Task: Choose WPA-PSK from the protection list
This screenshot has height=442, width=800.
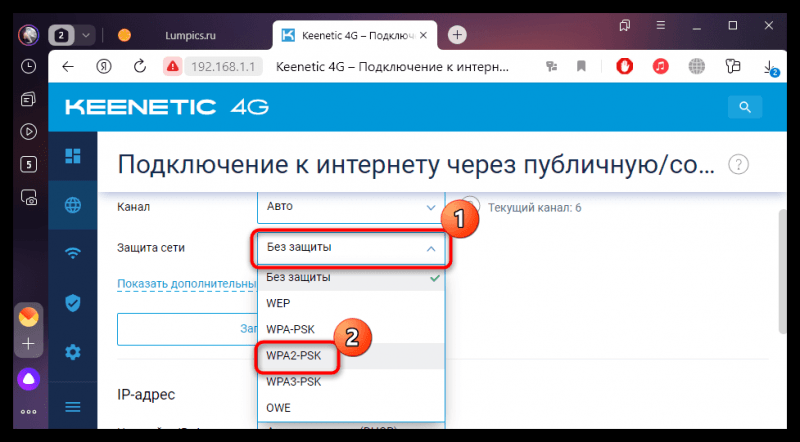Action: [x=351, y=330]
